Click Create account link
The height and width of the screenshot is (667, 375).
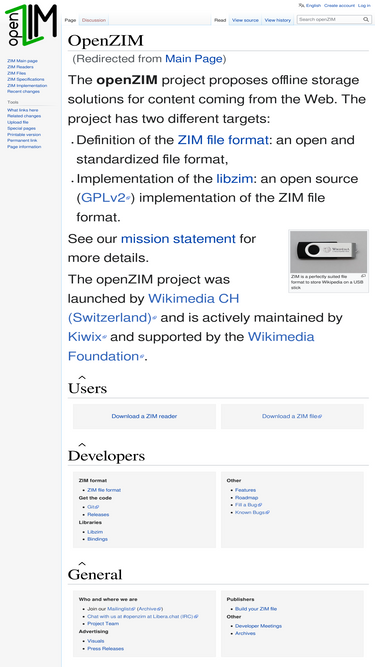(339, 6)
